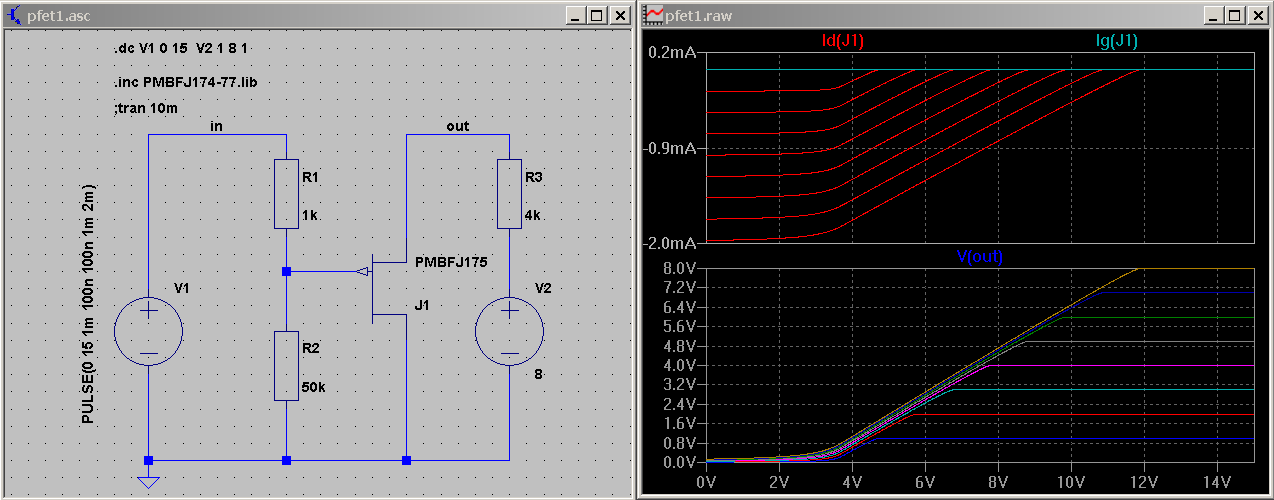Select the V1 voltage source symbol
This screenshot has height=500, width=1274.
pos(148,330)
